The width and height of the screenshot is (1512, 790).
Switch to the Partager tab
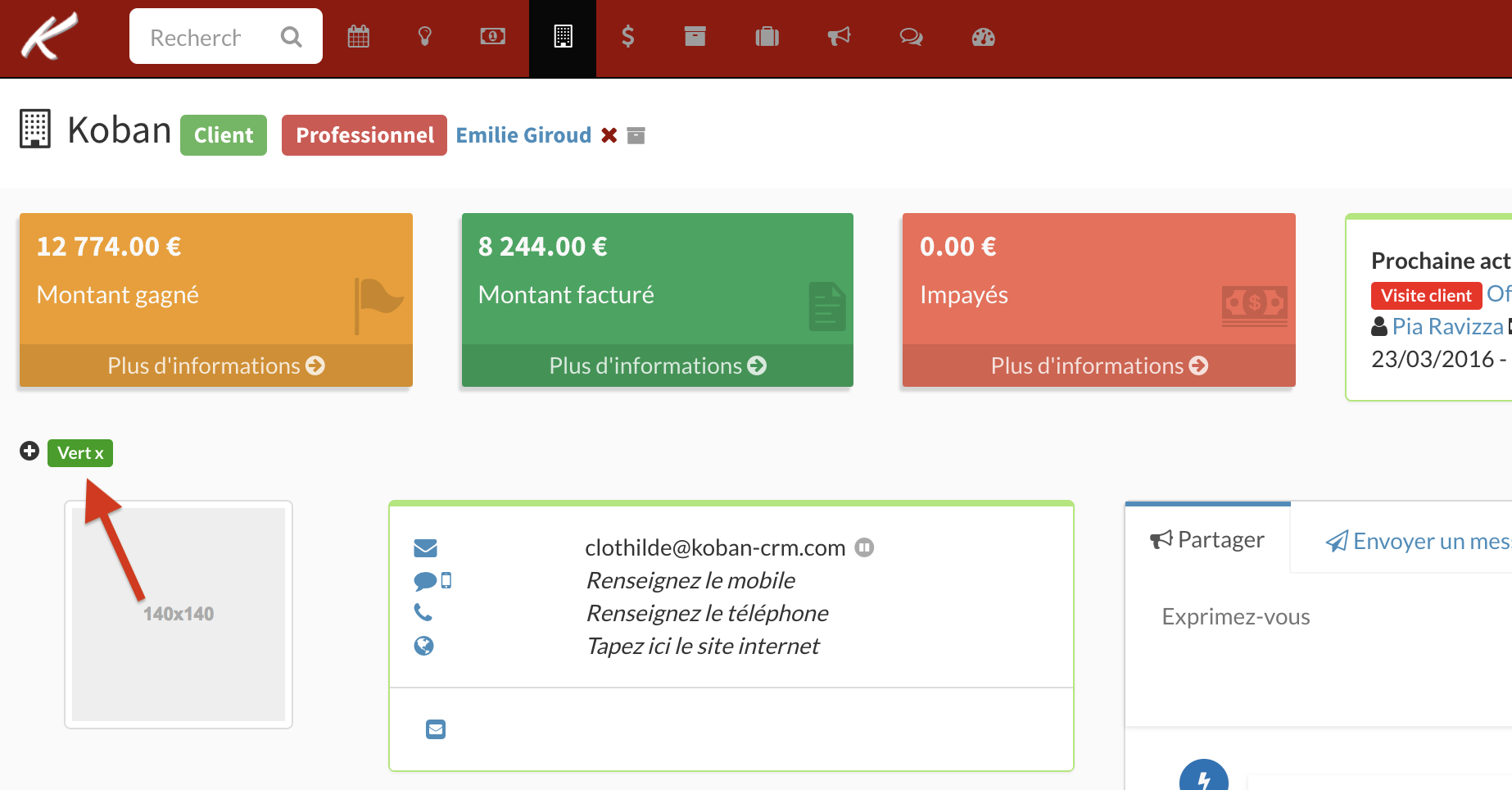[x=1207, y=539]
